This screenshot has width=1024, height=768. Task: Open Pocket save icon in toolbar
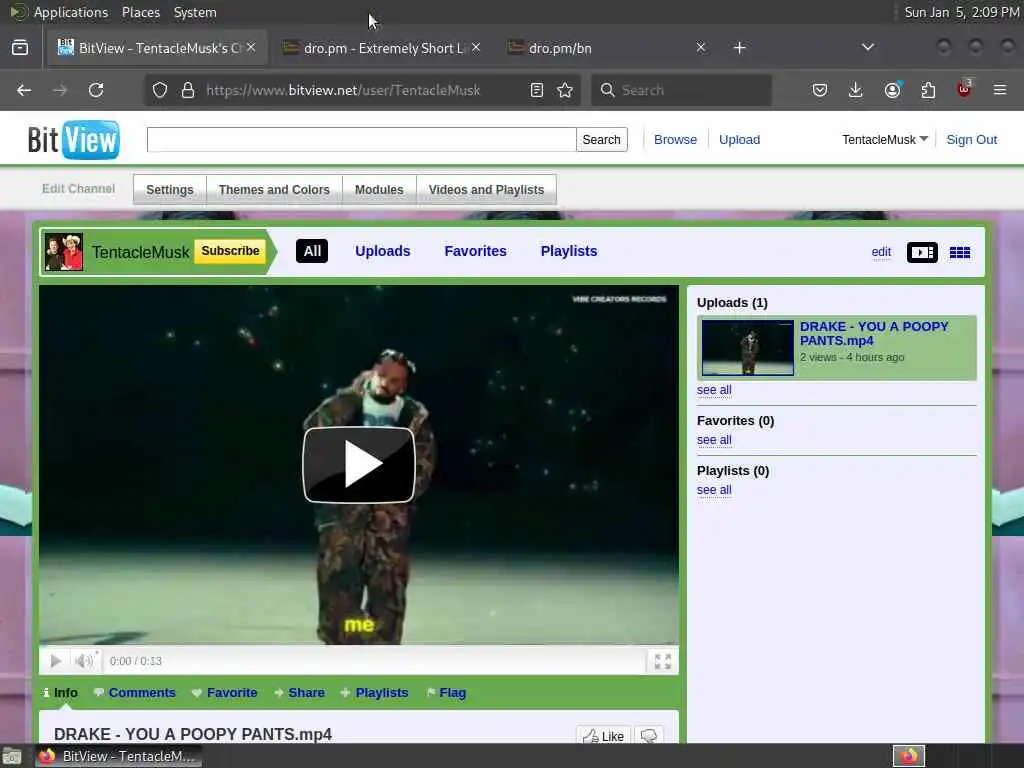point(820,90)
